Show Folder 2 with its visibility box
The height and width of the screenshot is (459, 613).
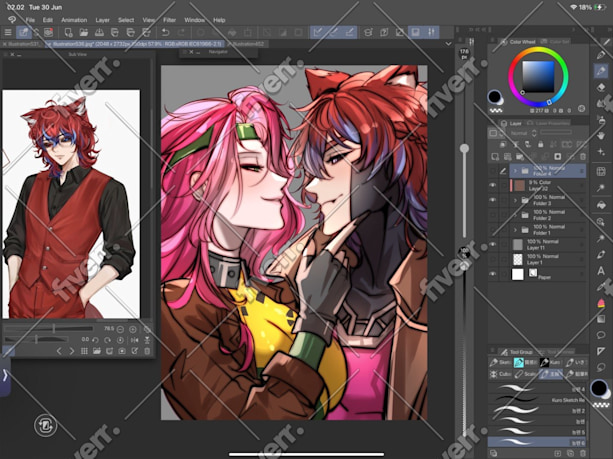tap(493, 215)
